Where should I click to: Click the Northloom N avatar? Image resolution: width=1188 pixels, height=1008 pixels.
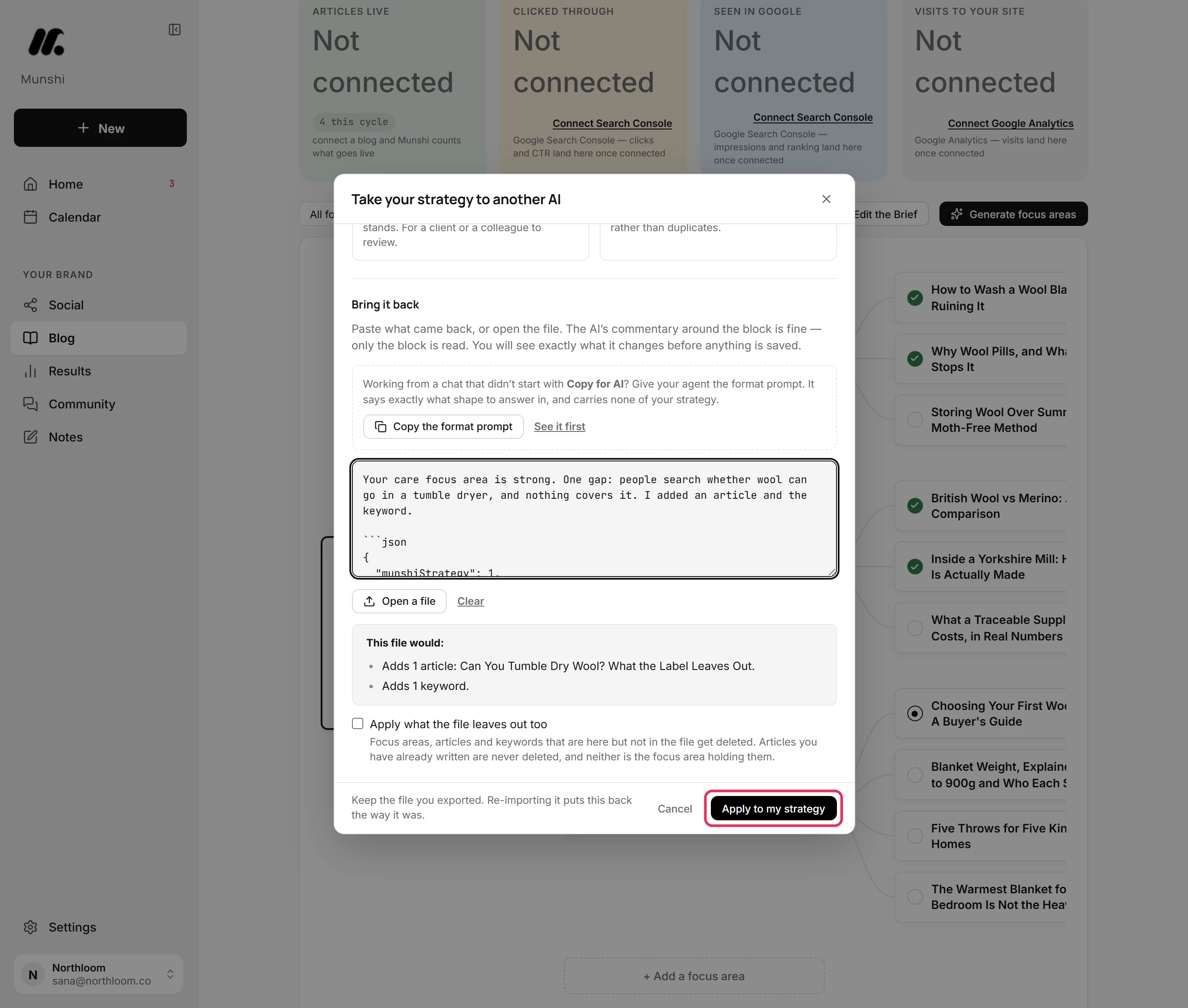[x=33, y=974]
